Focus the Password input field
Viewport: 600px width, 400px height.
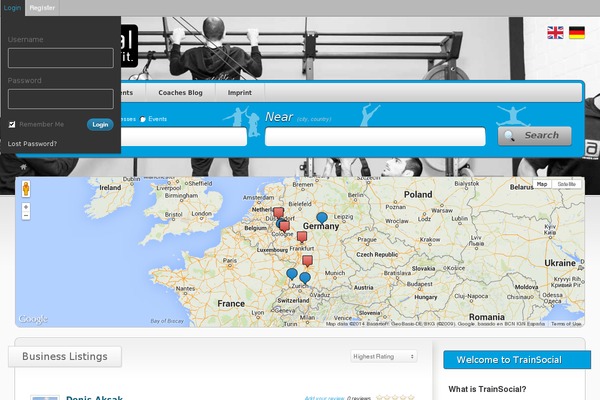click(x=60, y=99)
